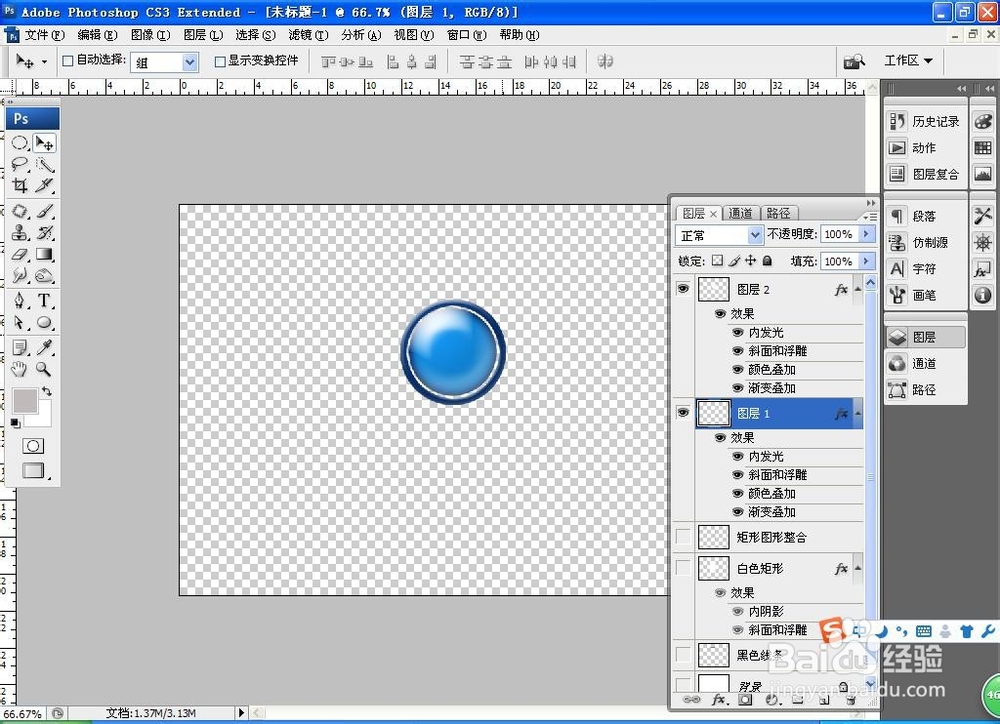
Task: Open the 历史记录 panel button
Action: [924, 121]
